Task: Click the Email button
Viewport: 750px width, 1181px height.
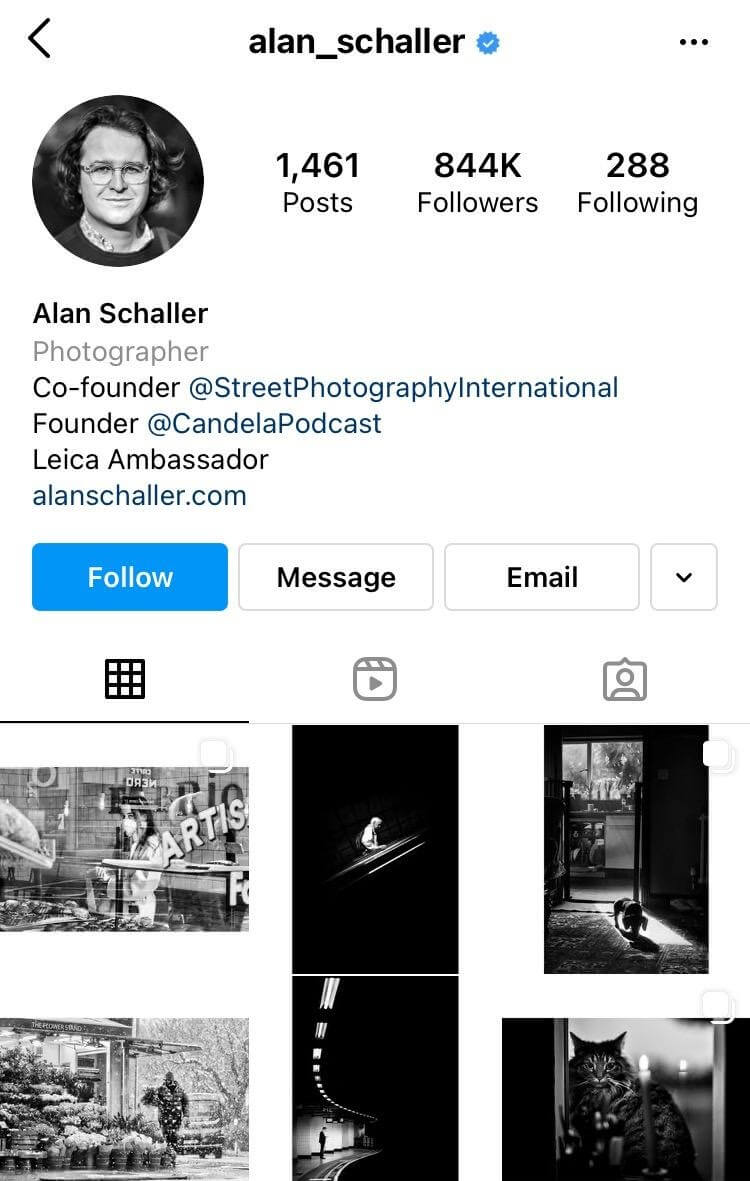Action: [542, 577]
